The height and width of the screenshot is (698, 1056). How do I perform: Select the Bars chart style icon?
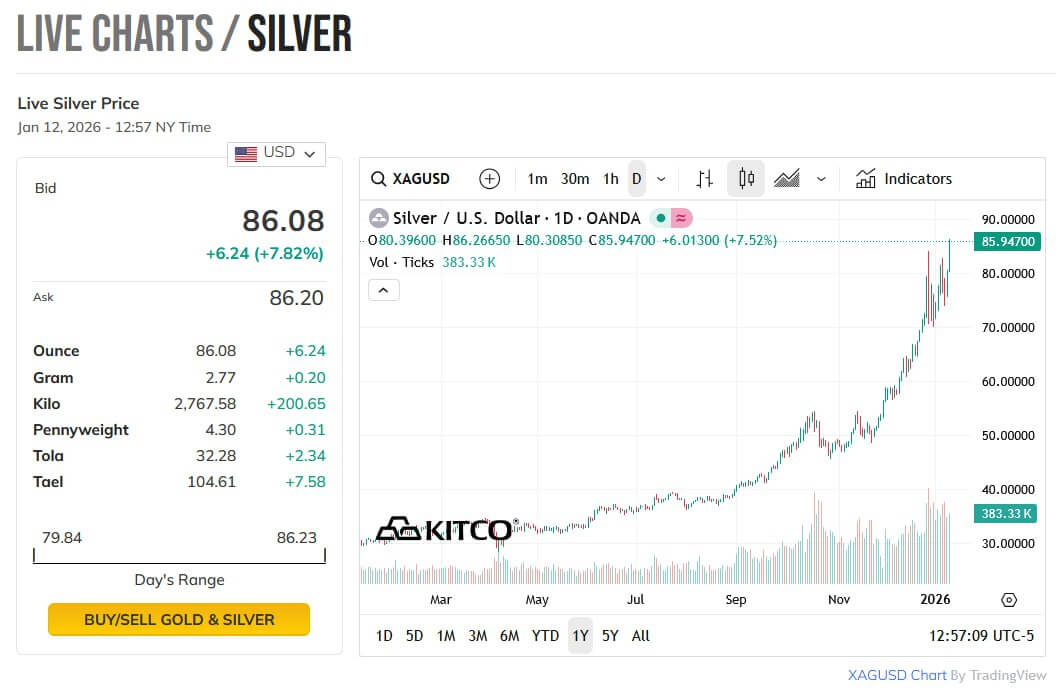click(705, 179)
